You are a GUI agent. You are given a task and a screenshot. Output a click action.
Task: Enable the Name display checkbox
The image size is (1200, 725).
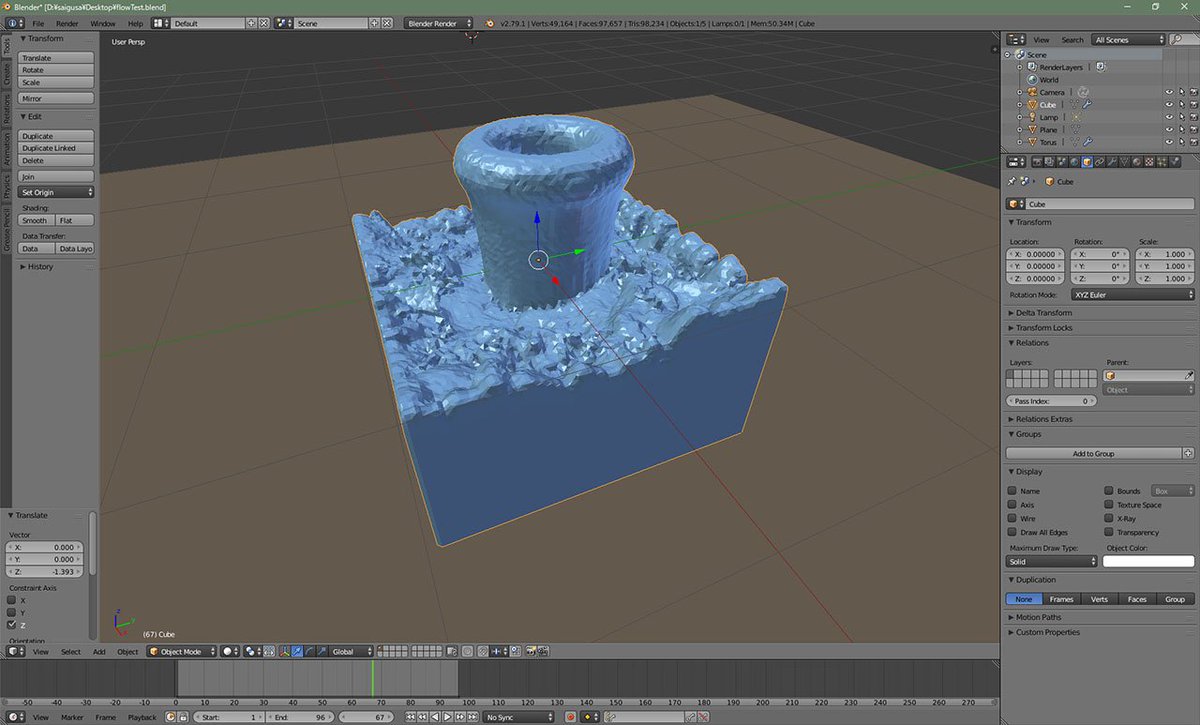1012,491
